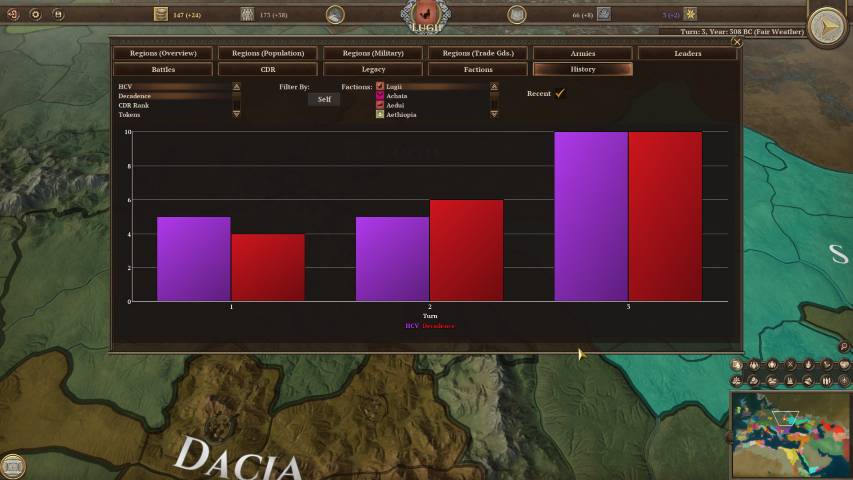Select Decadence in the metrics list
853x480 pixels.
point(135,96)
